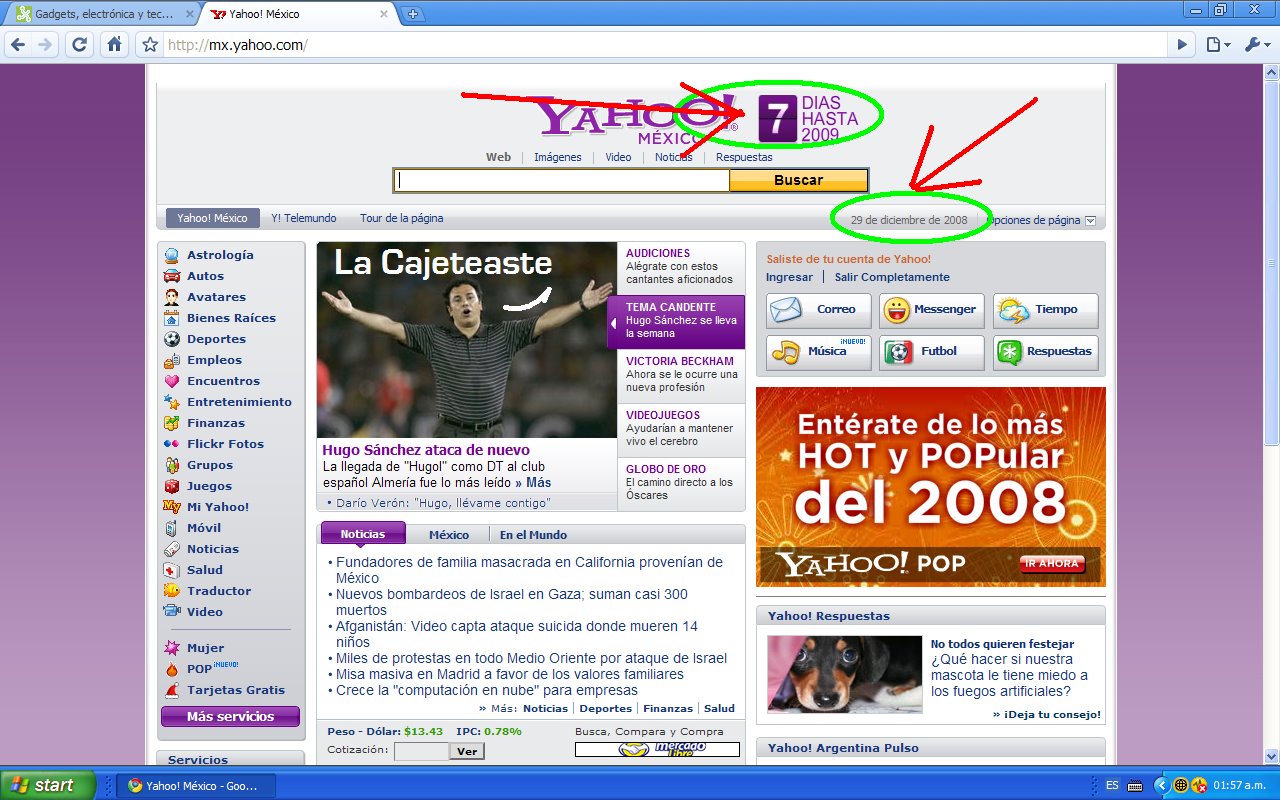Click the Cotización input field
Screen dimensions: 1280x800
point(421,751)
